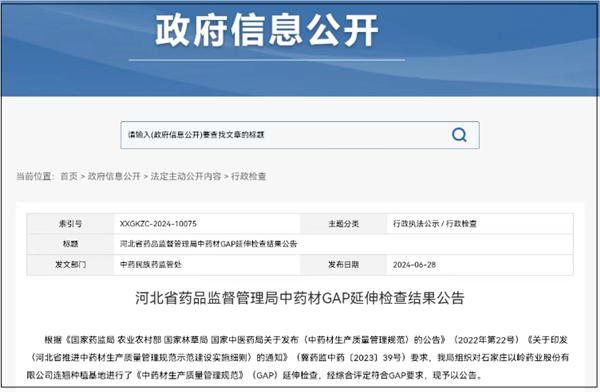The width and height of the screenshot is (600, 392).
Task: Click the 发布日期 label cell
Action: click(344, 265)
